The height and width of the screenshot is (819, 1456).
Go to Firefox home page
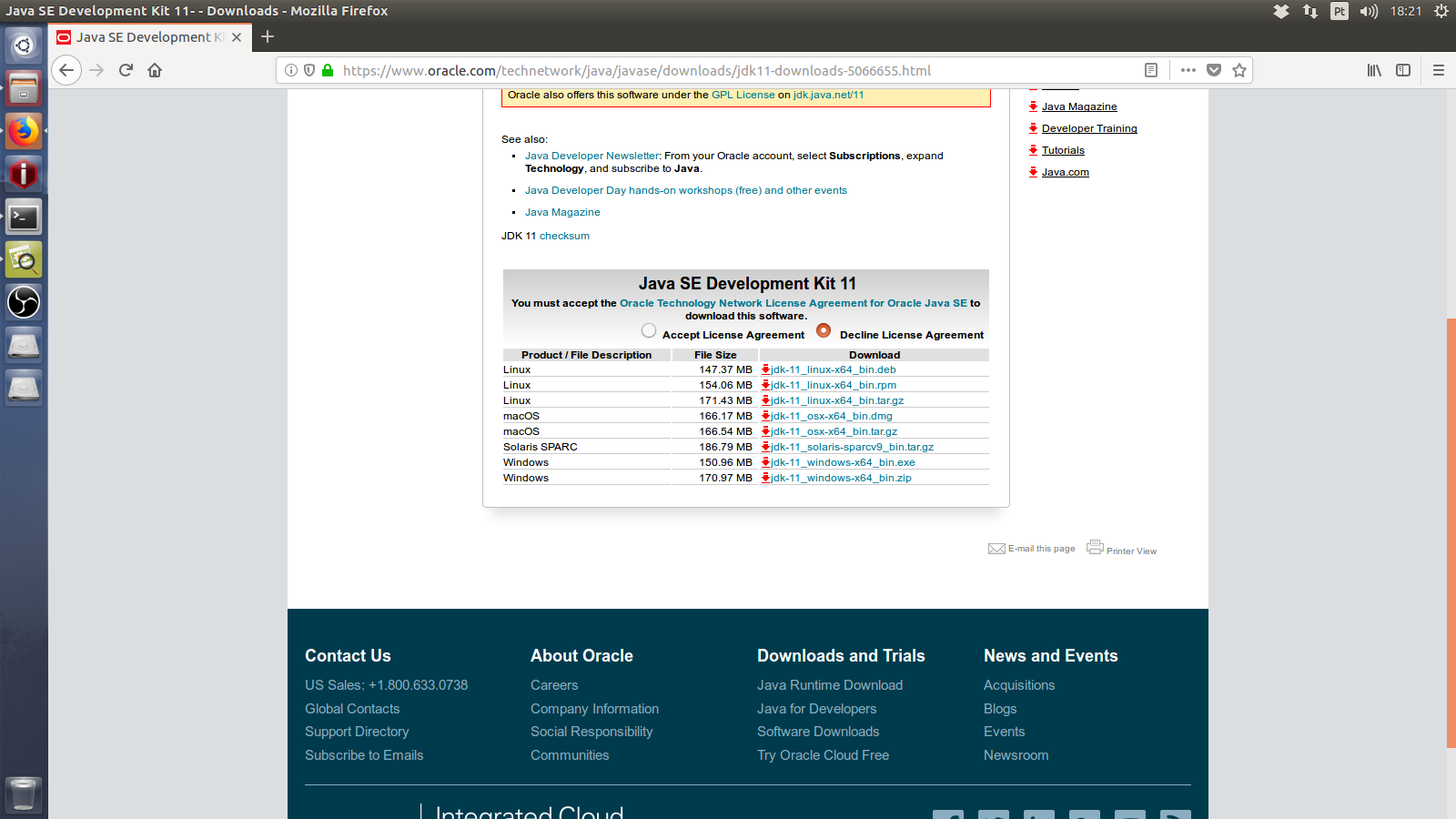tap(155, 70)
